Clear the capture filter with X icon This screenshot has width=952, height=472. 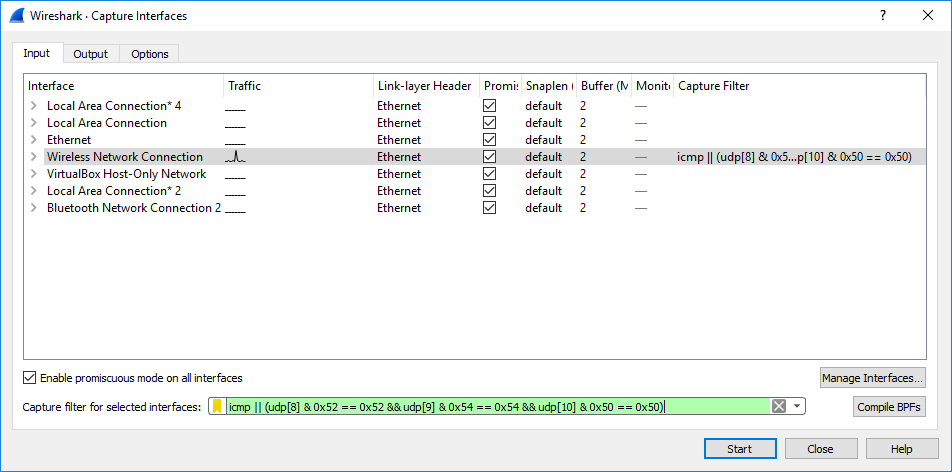pyautogui.click(x=778, y=406)
